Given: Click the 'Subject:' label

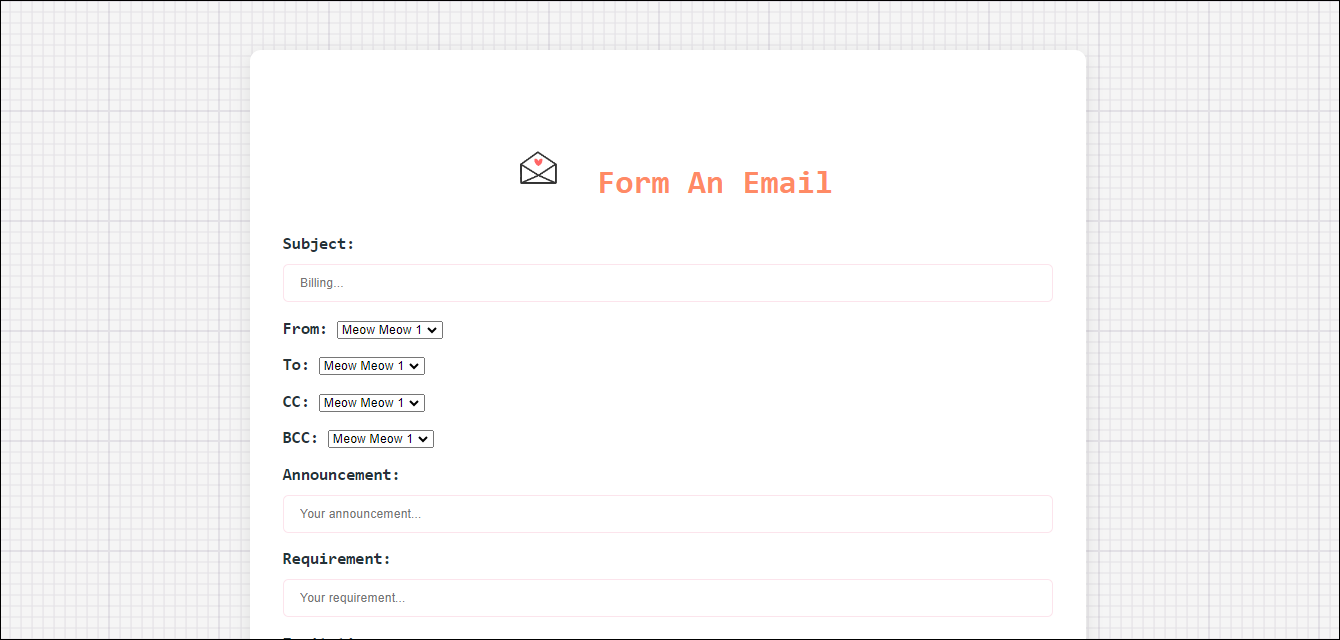Looking at the screenshot, I should pyautogui.click(x=318, y=243).
